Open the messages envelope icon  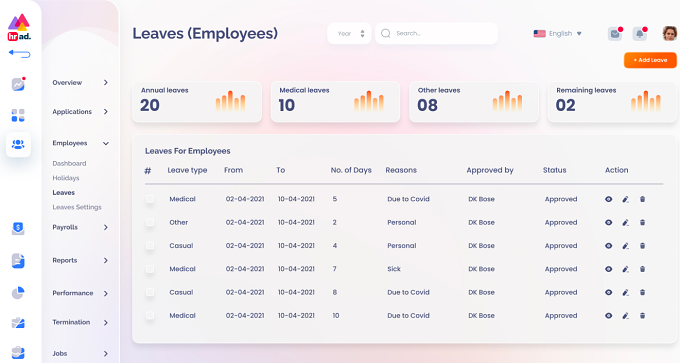(615, 33)
